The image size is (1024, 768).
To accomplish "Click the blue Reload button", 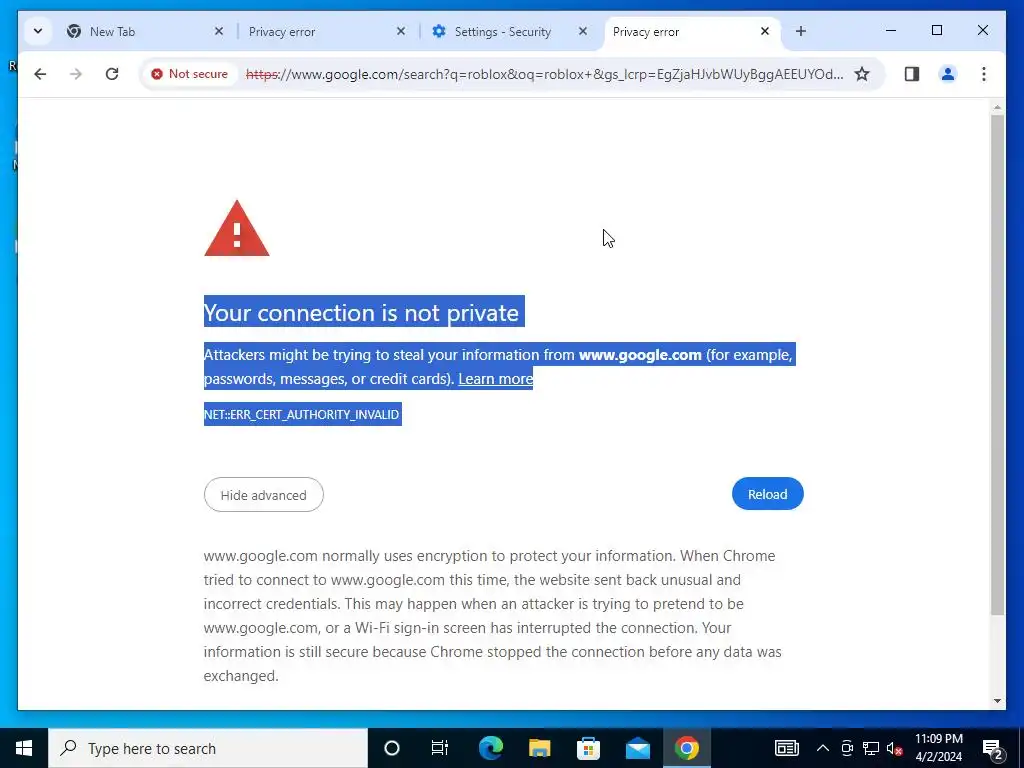I will click(x=767, y=494).
